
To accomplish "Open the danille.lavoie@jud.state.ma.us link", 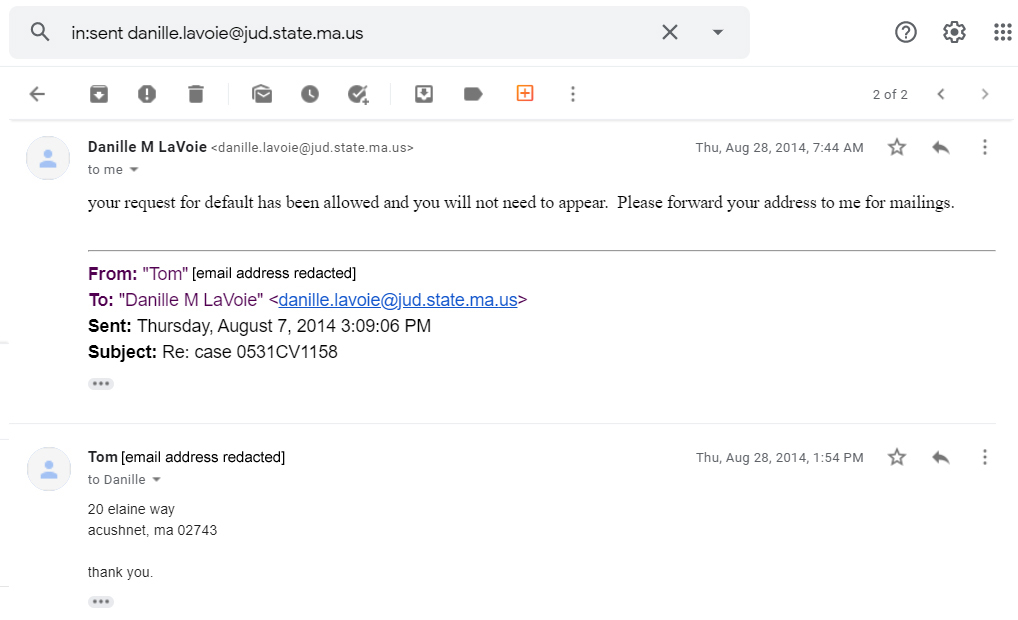I will pyautogui.click(x=398, y=300).
